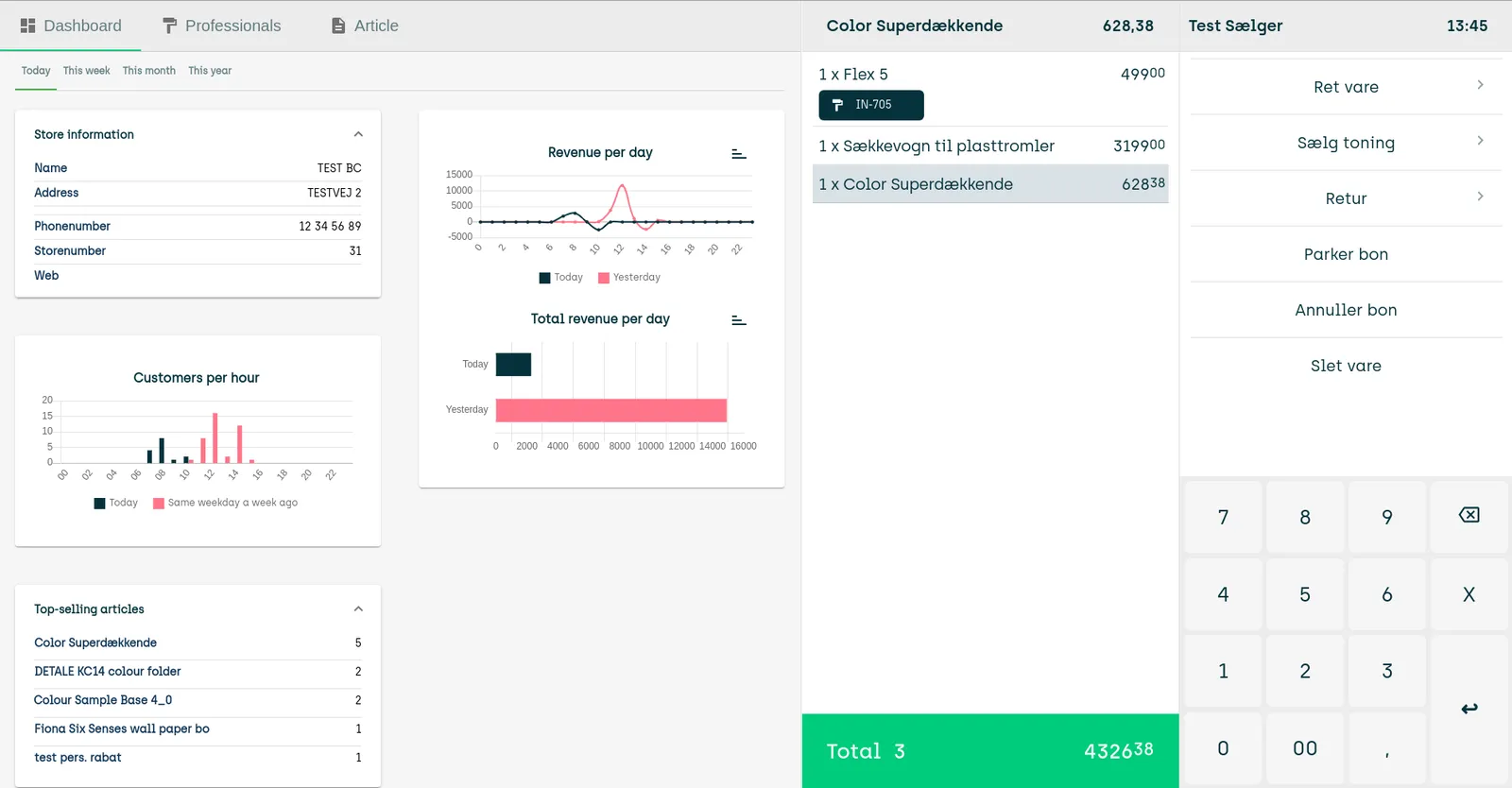Click test pers. rabat row

click(x=198, y=758)
